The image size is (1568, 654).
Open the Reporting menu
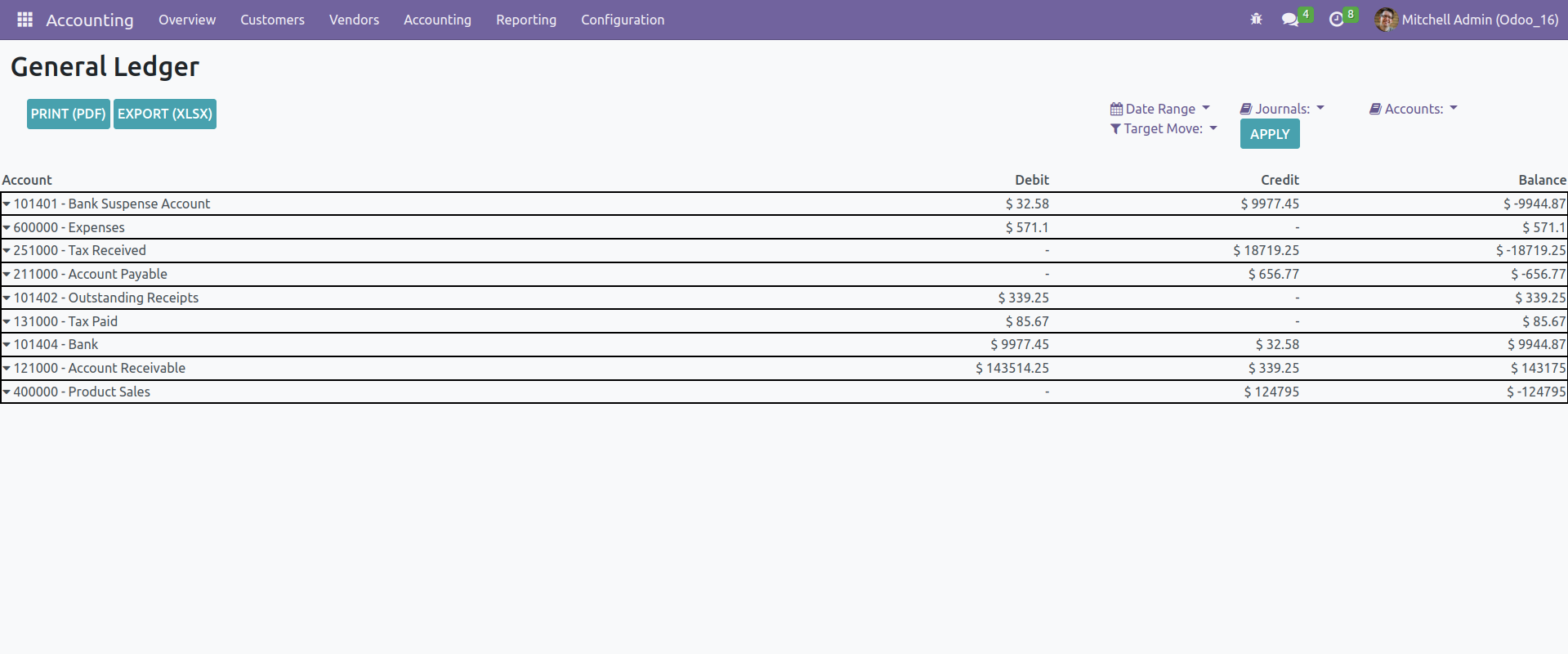click(x=525, y=20)
